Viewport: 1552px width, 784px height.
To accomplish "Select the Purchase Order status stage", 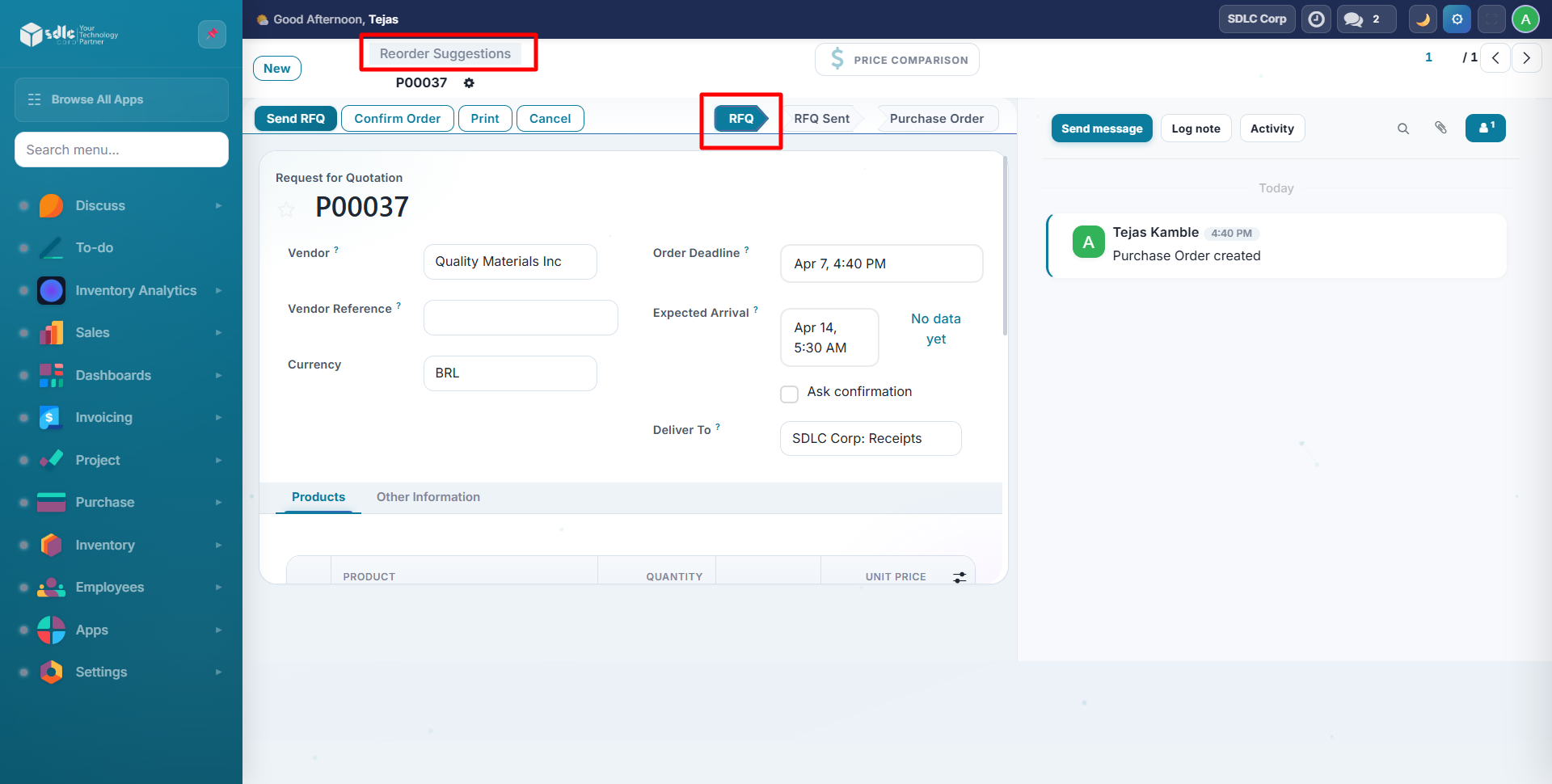I will click(936, 118).
